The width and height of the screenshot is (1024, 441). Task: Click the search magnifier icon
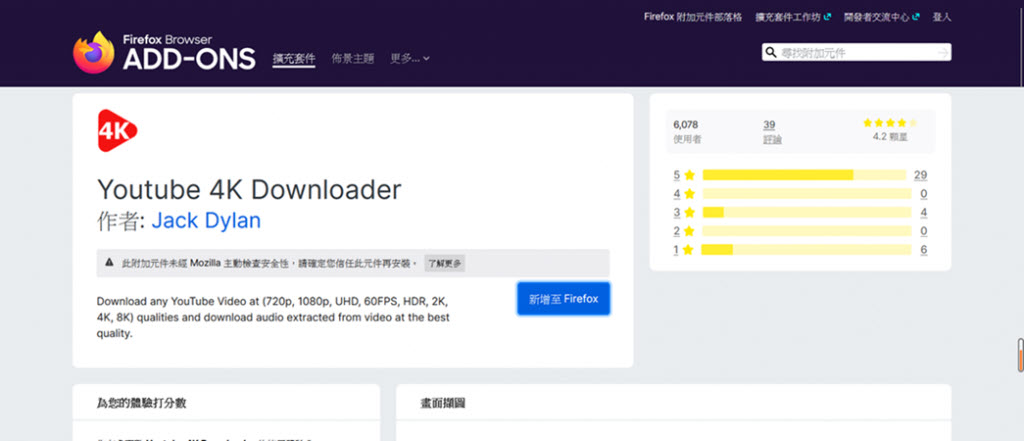(771, 52)
